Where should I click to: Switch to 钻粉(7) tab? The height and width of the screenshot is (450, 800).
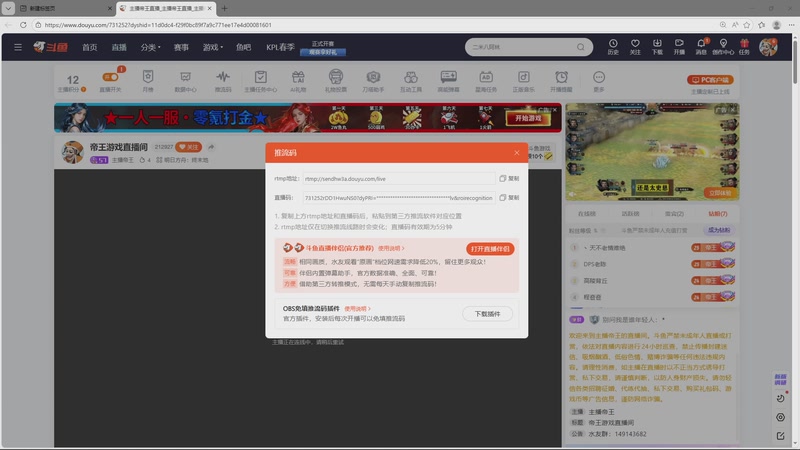tap(718, 214)
